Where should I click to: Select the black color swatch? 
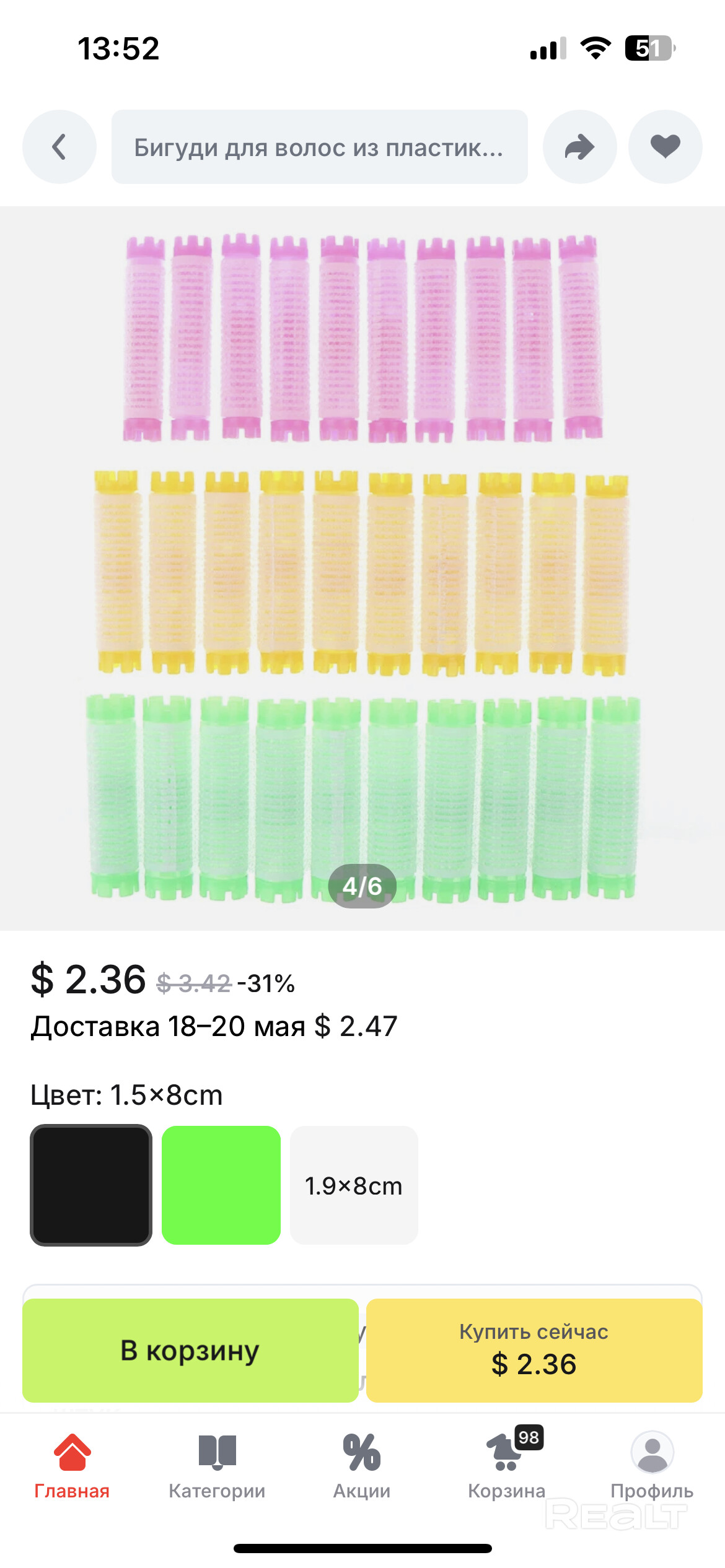point(91,1185)
